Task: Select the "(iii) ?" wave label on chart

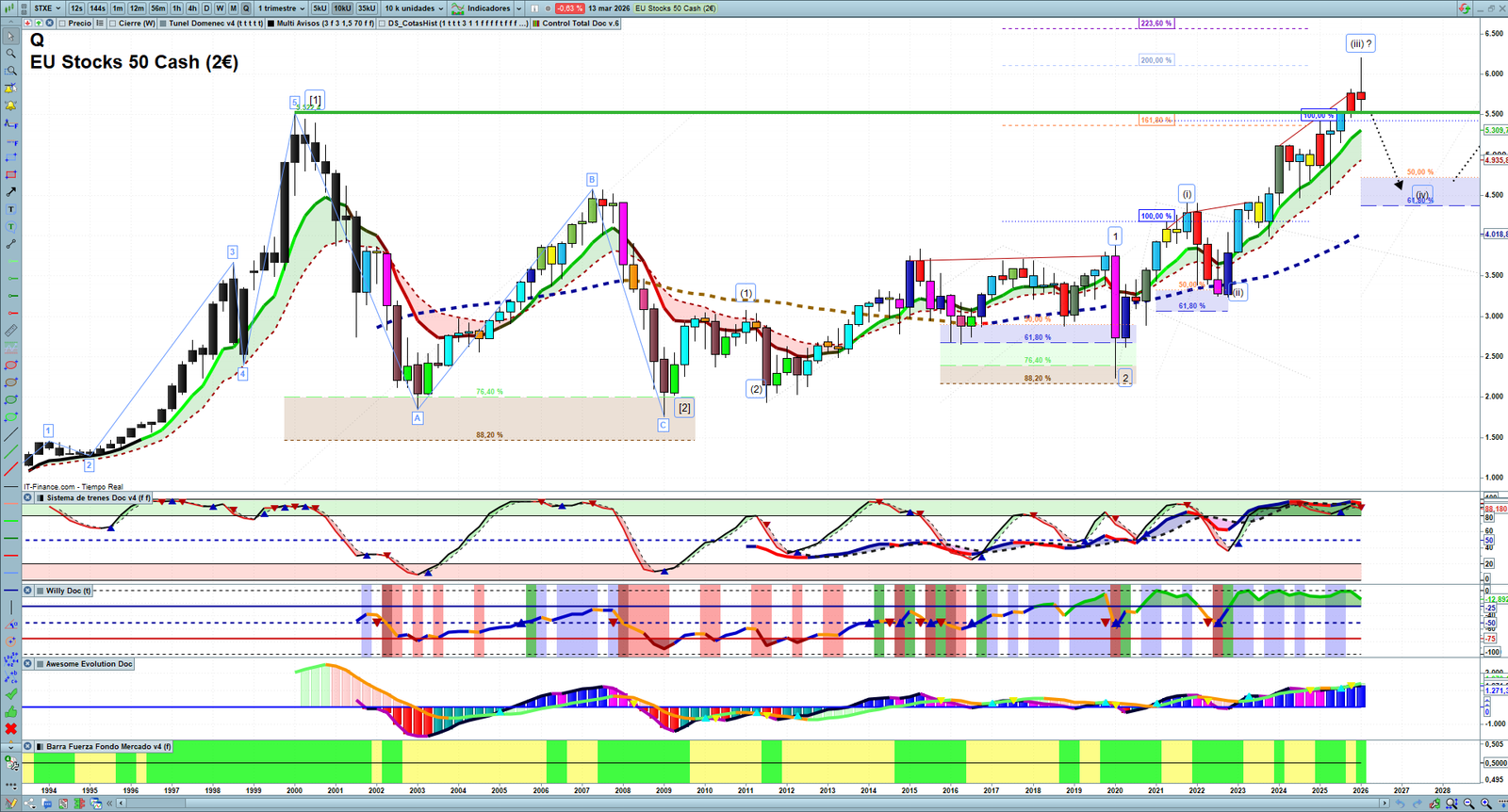Action: 1361,43
